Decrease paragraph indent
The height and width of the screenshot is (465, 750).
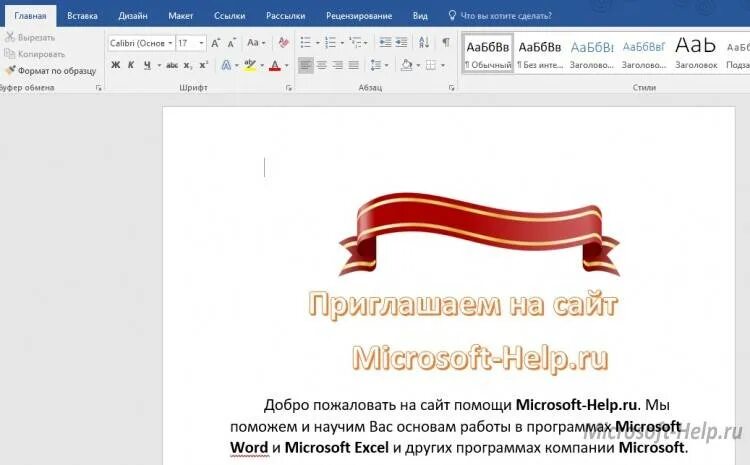click(x=385, y=43)
